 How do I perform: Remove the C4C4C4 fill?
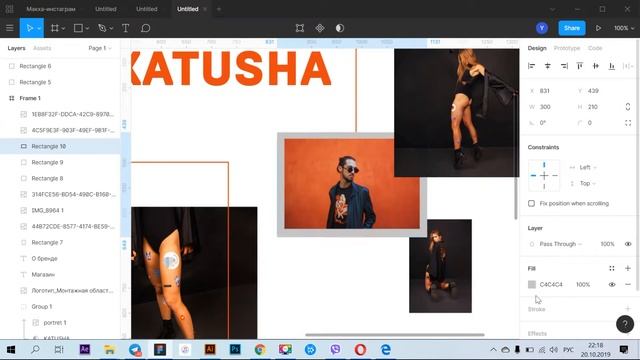(x=628, y=284)
